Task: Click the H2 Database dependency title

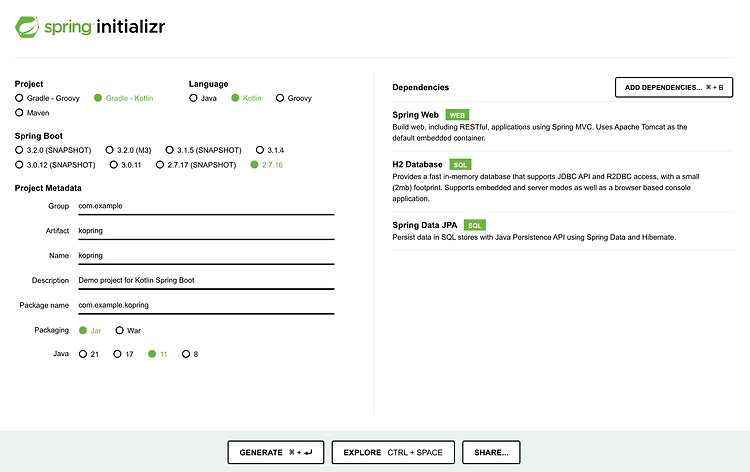Action: click(417, 165)
